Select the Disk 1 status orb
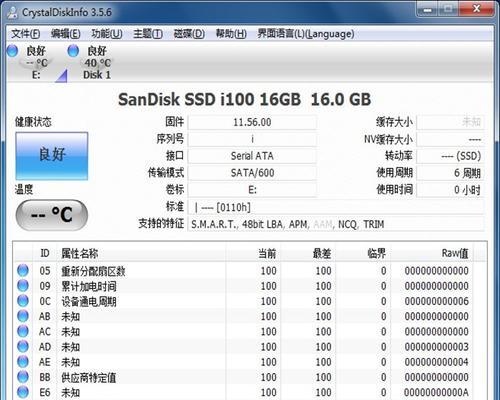The width and height of the screenshot is (500, 400). point(73,51)
